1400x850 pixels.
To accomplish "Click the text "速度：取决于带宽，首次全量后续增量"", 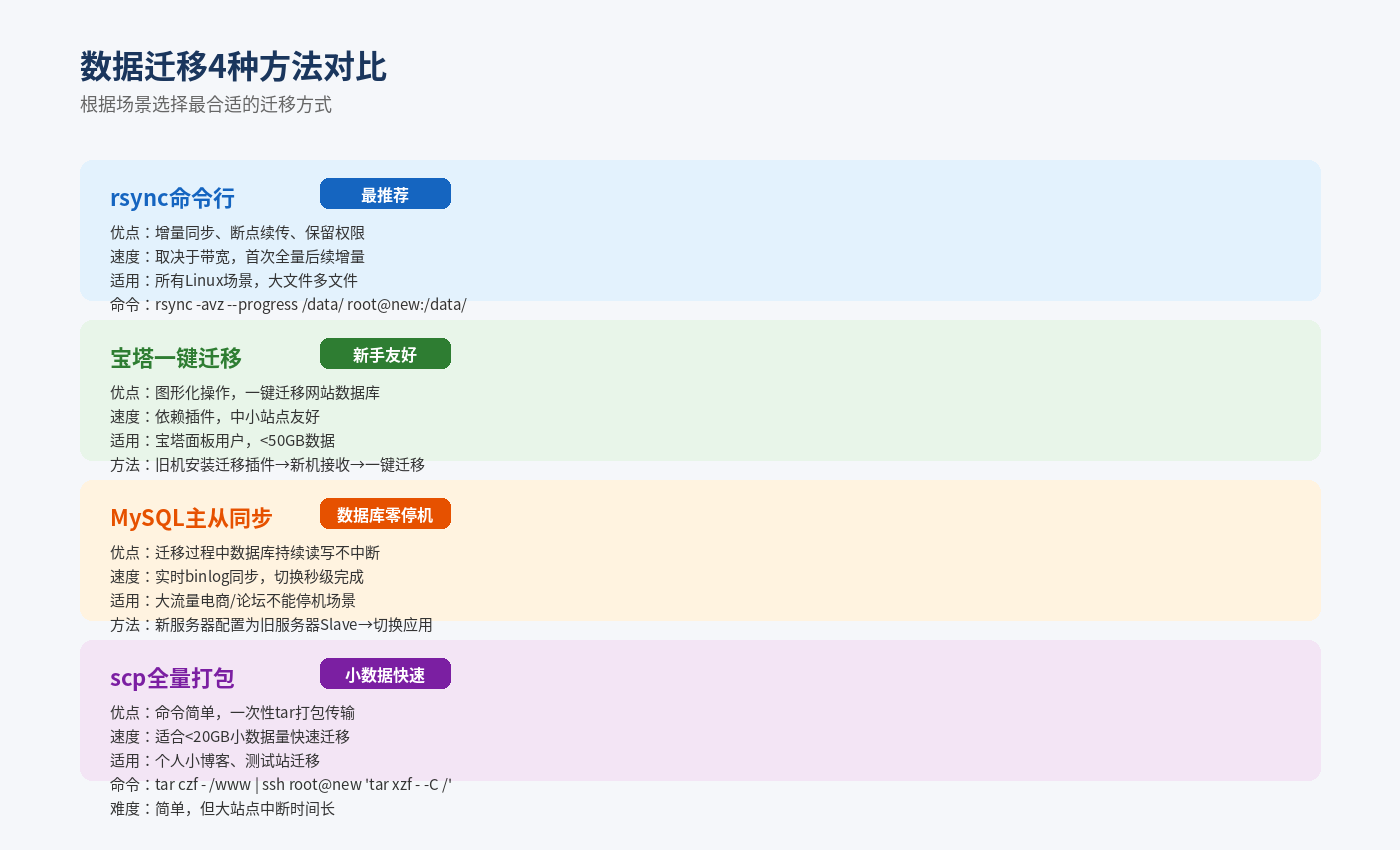I will point(238,257).
